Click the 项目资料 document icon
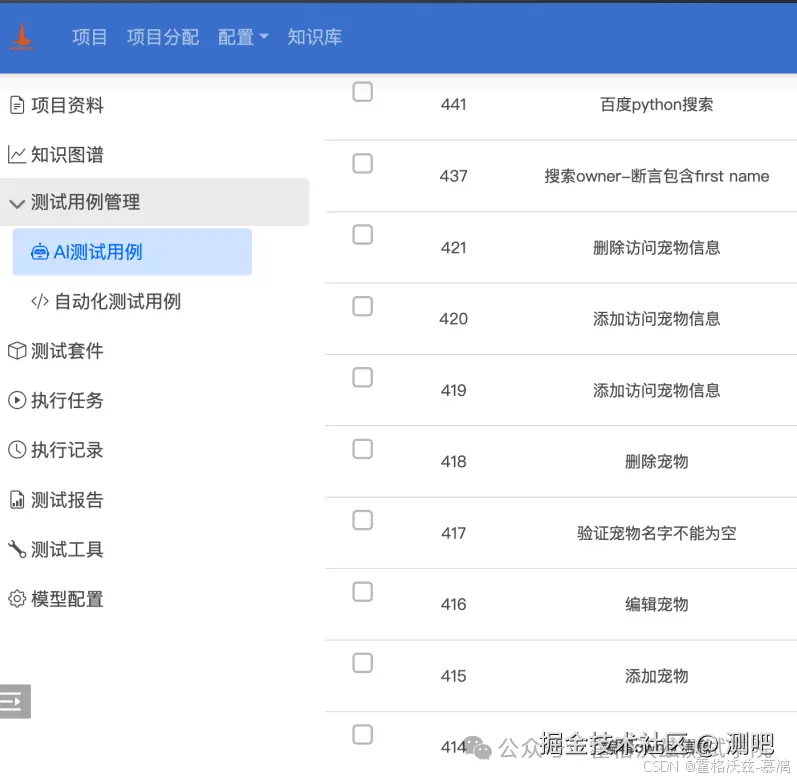This screenshot has width=797, height=780. click(x=16, y=105)
